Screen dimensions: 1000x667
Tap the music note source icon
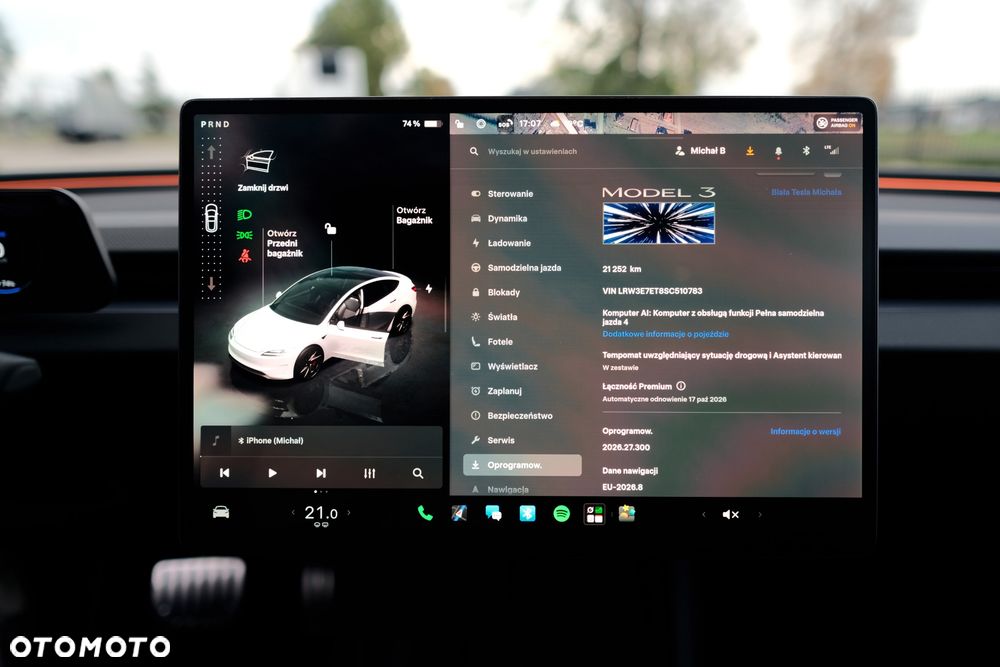(216, 441)
